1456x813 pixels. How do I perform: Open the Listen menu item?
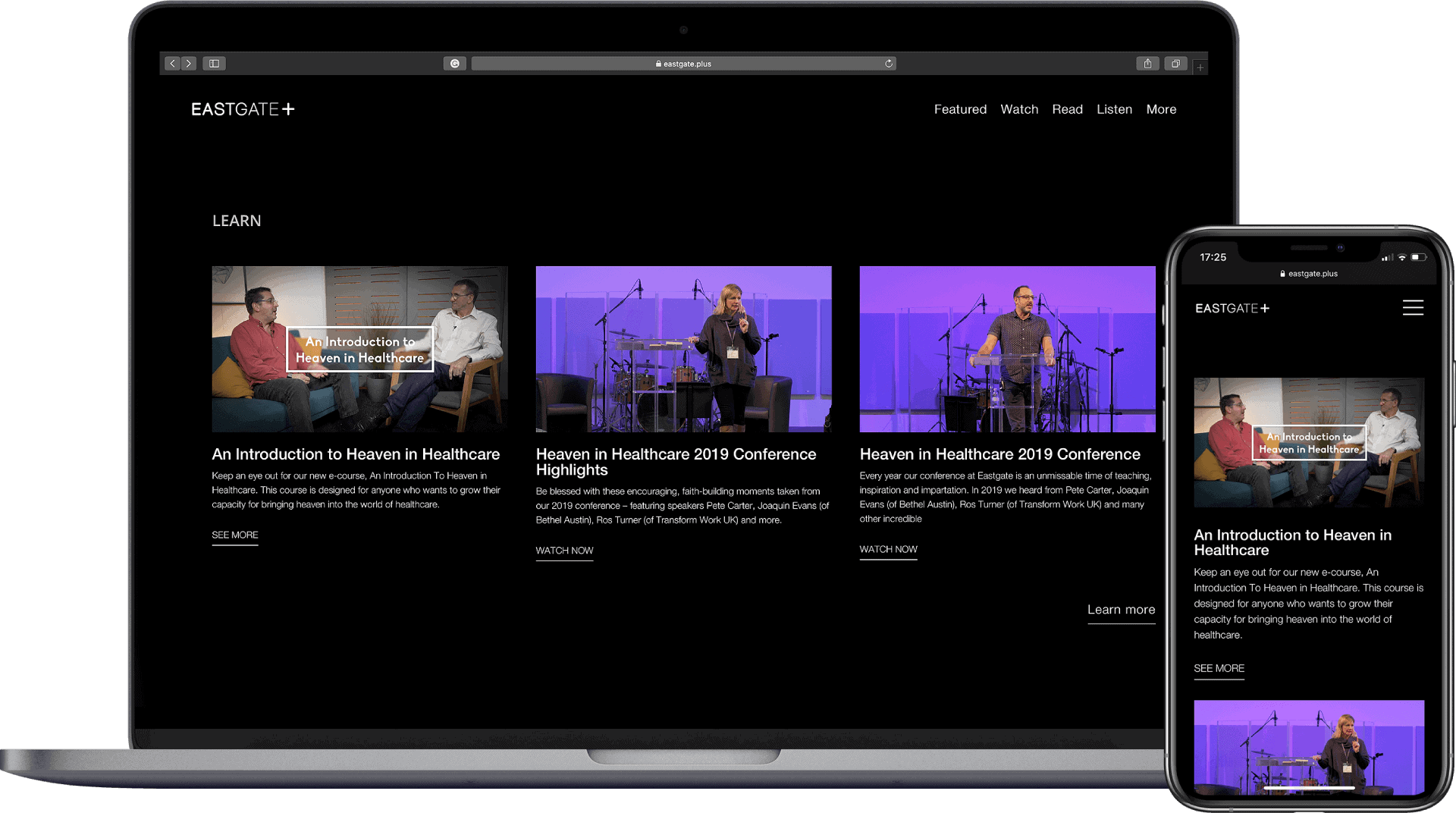pos(1114,109)
